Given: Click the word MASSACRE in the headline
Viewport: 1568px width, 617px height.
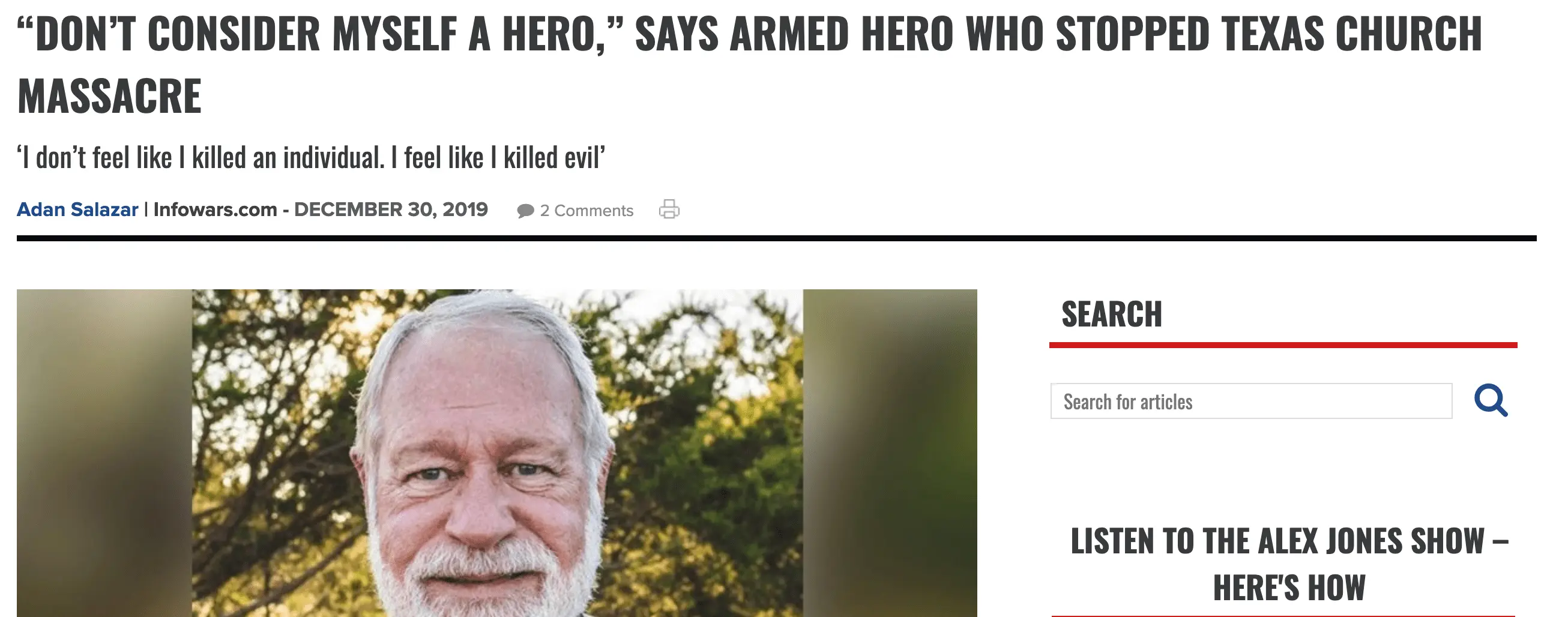Looking at the screenshot, I should pyautogui.click(x=110, y=96).
